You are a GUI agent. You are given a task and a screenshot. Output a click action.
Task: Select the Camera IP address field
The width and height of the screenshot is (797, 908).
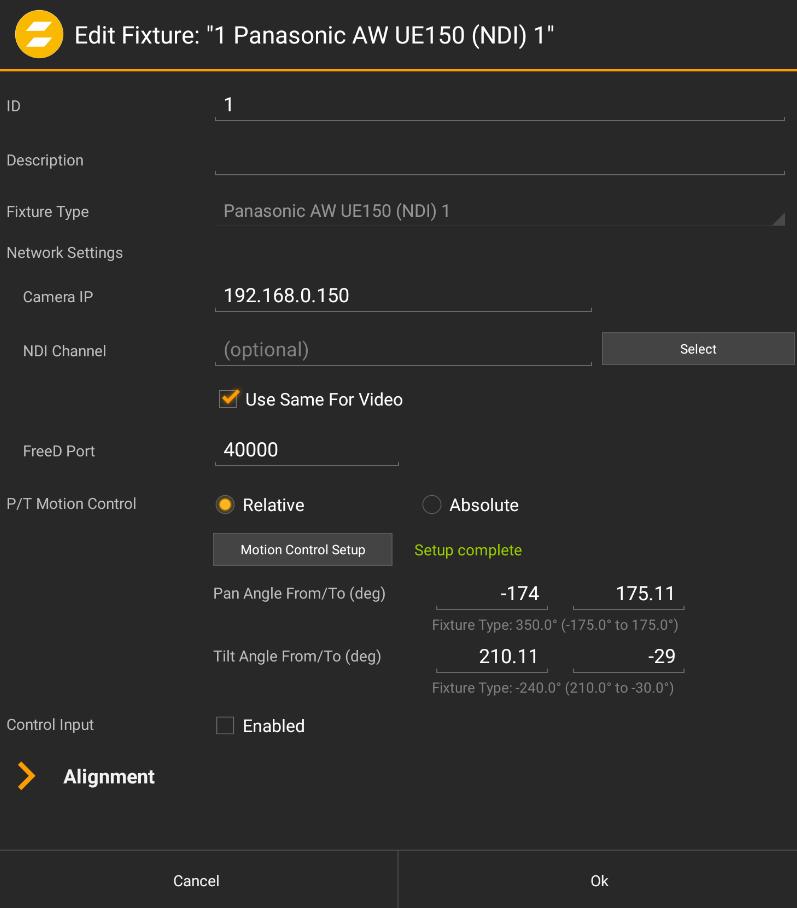pyautogui.click(x=403, y=296)
